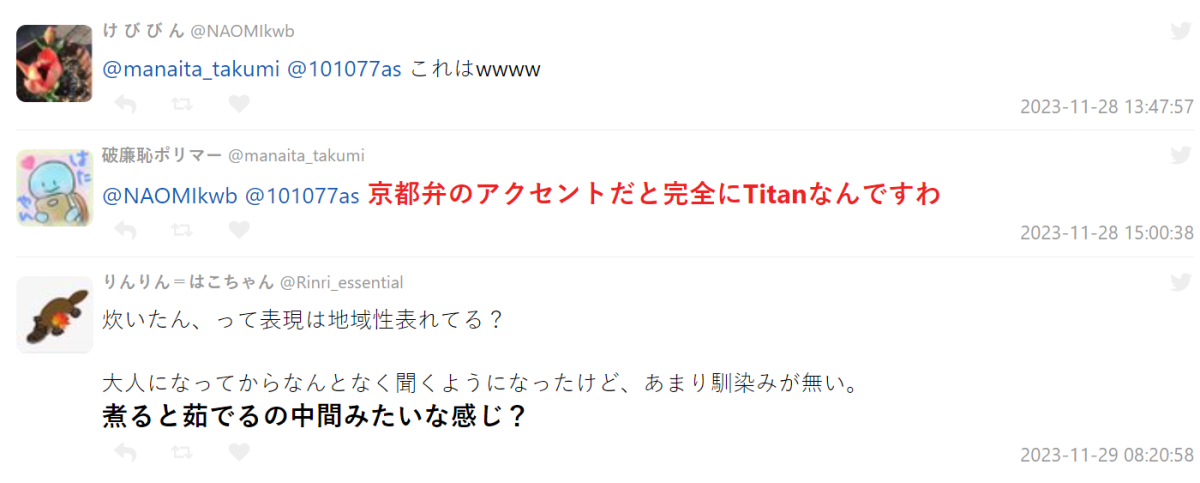Visit @NAOMIkwb mention in second tweet
The height and width of the screenshot is (483, 1200).
[x=170, y=195]
